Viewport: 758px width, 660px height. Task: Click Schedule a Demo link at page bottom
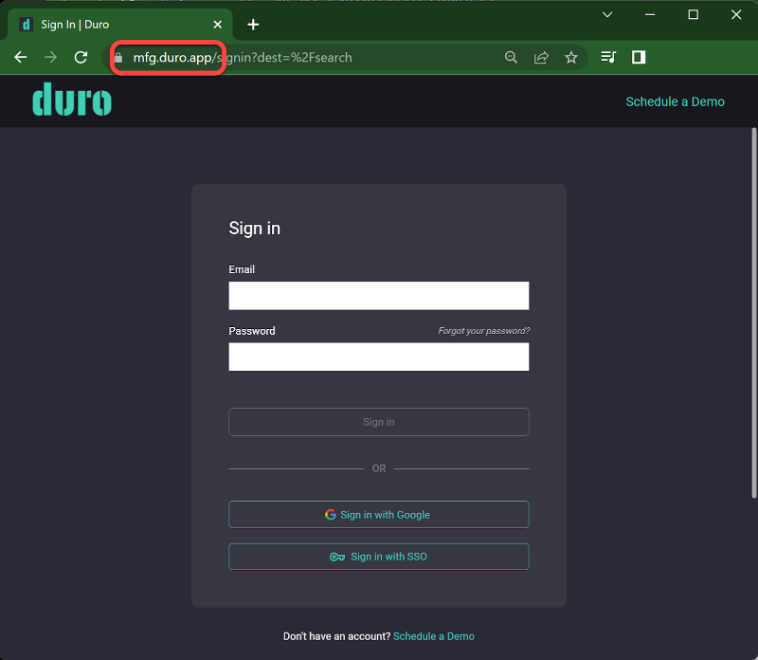pos(434,636)
